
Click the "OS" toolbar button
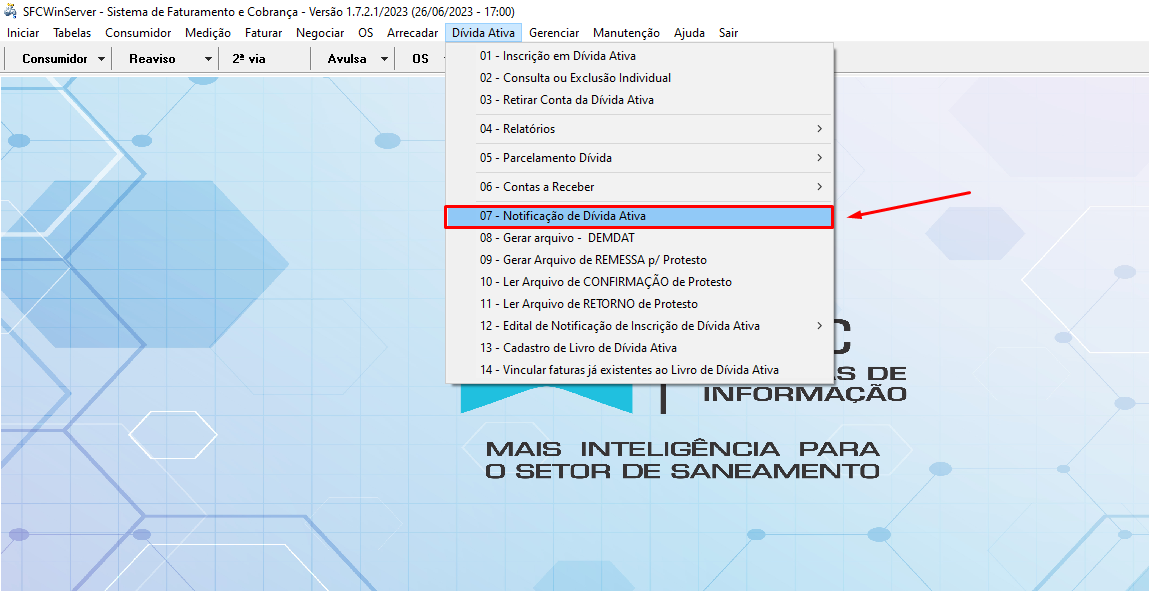tap(419, 58)
